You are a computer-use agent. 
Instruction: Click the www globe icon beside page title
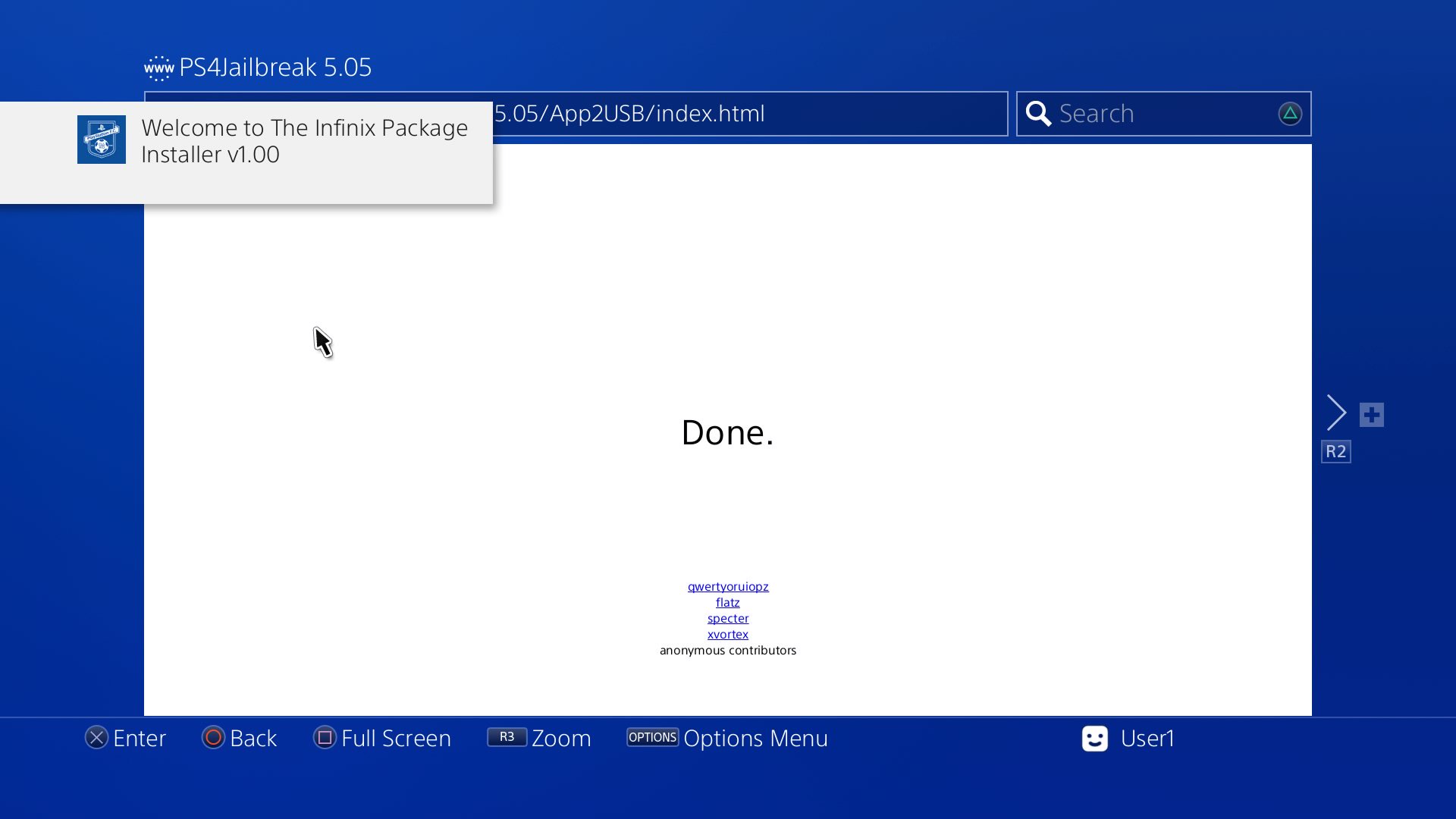point(159,68)
